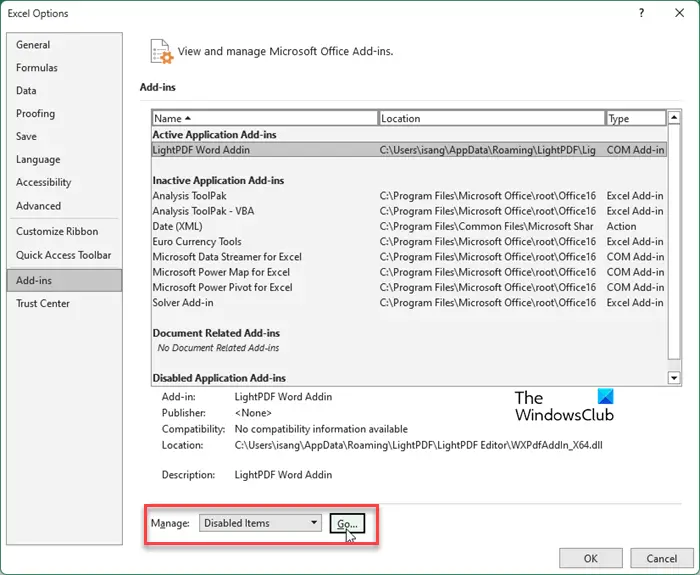Click the add-in list scroll up arrow
Viewport: 700px width, 575px height.
click(x=674, y=118)
